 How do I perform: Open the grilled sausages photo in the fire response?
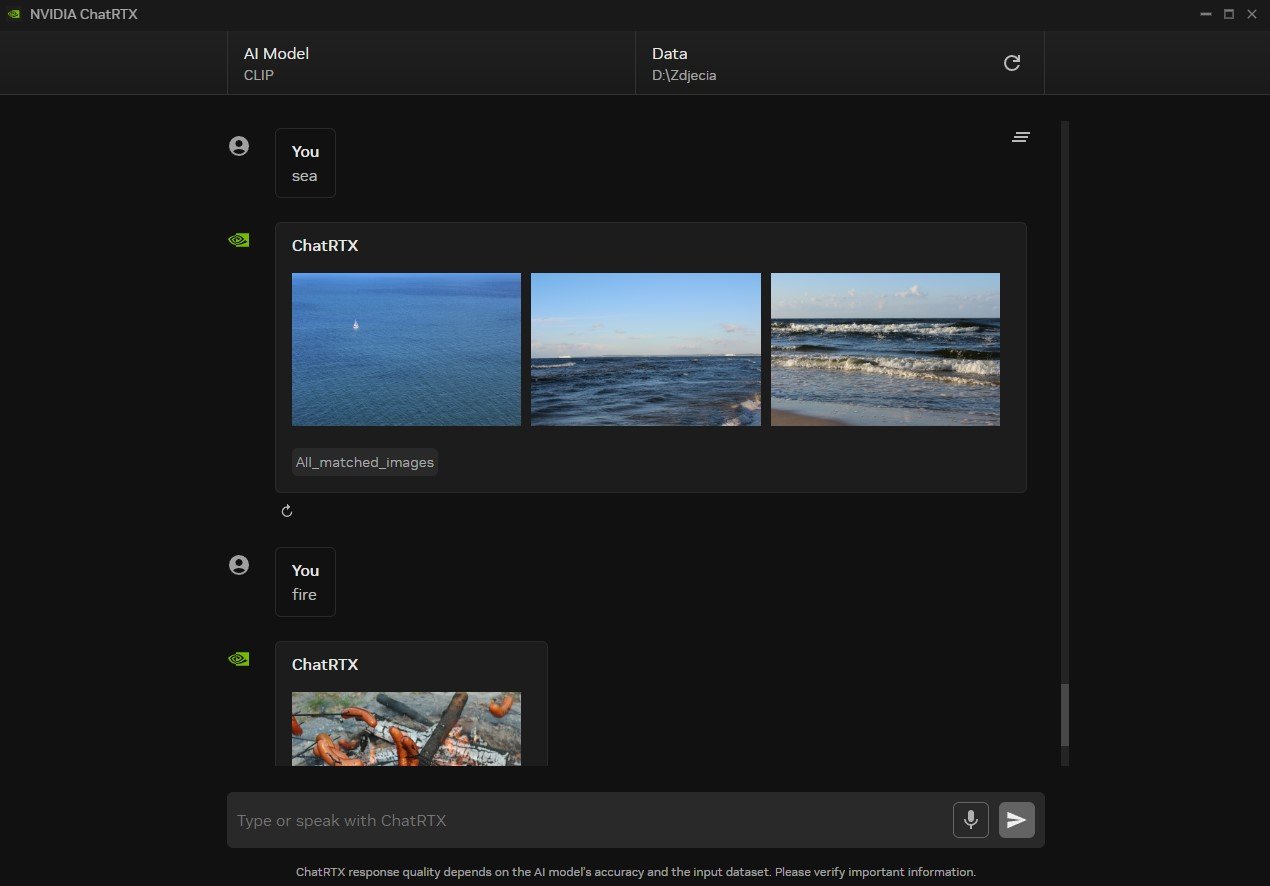click(x=405, y=730)
